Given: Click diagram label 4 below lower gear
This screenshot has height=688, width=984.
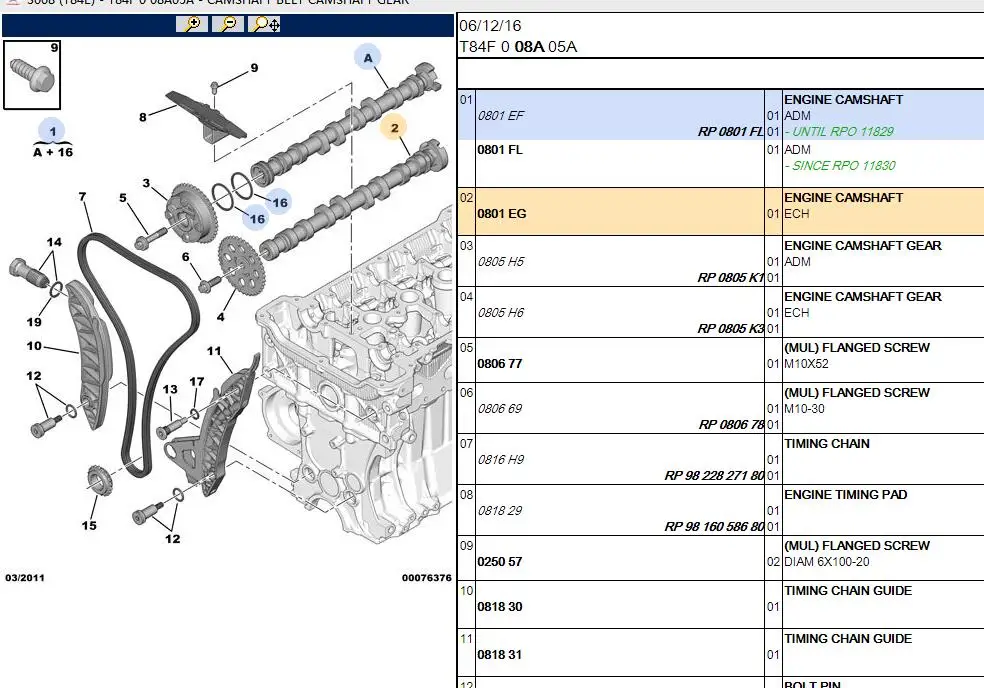Looking at the screenshot, I should coord(220,317).
